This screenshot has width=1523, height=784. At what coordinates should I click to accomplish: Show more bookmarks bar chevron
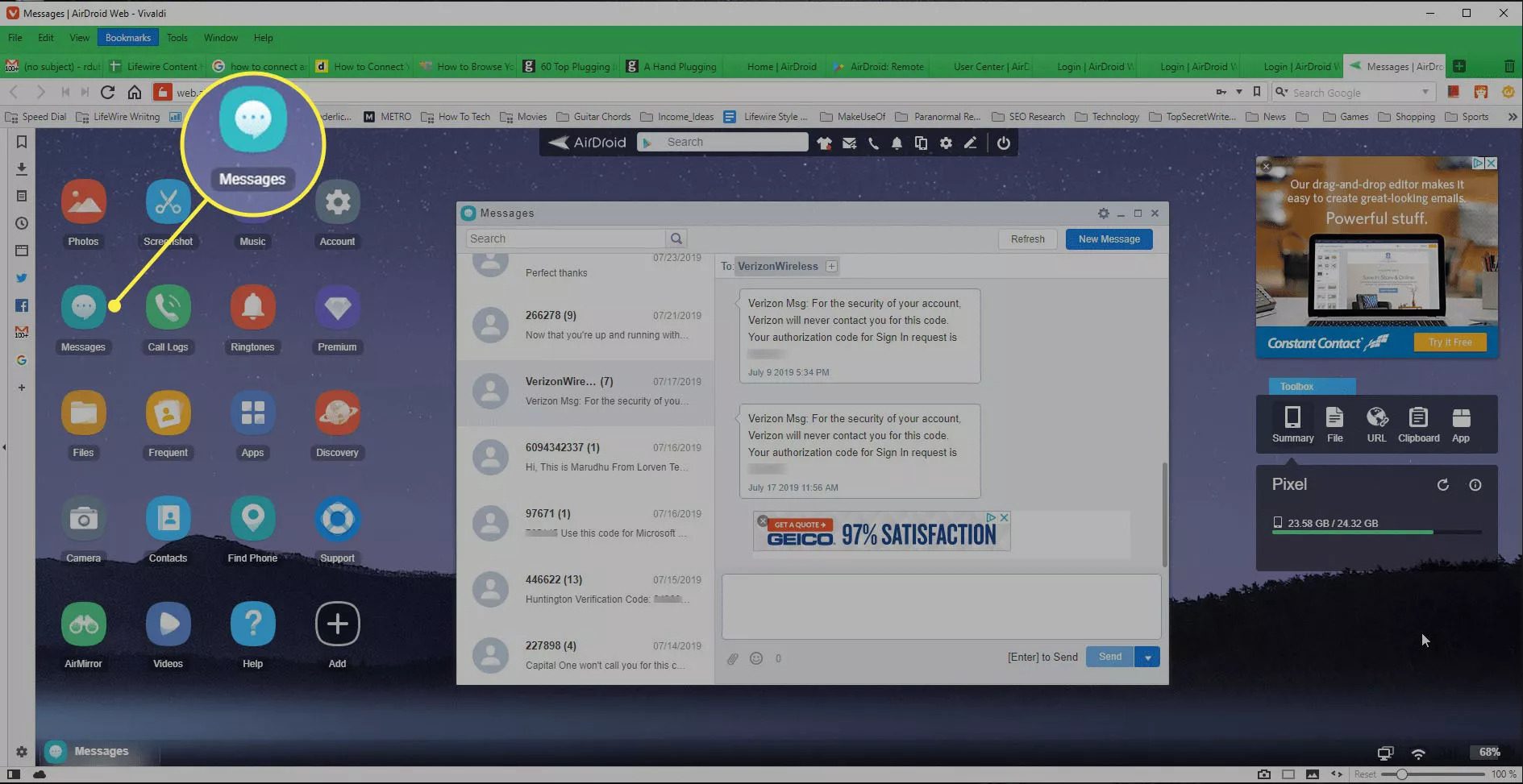(1512, 117)
